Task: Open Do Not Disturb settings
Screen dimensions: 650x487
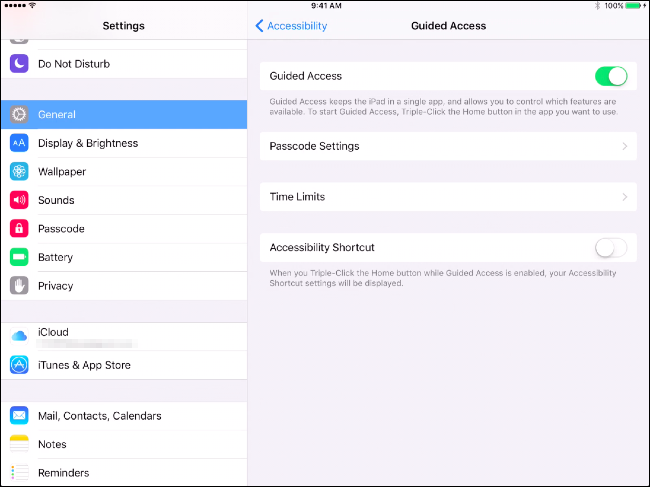Action: coord(124,64)
